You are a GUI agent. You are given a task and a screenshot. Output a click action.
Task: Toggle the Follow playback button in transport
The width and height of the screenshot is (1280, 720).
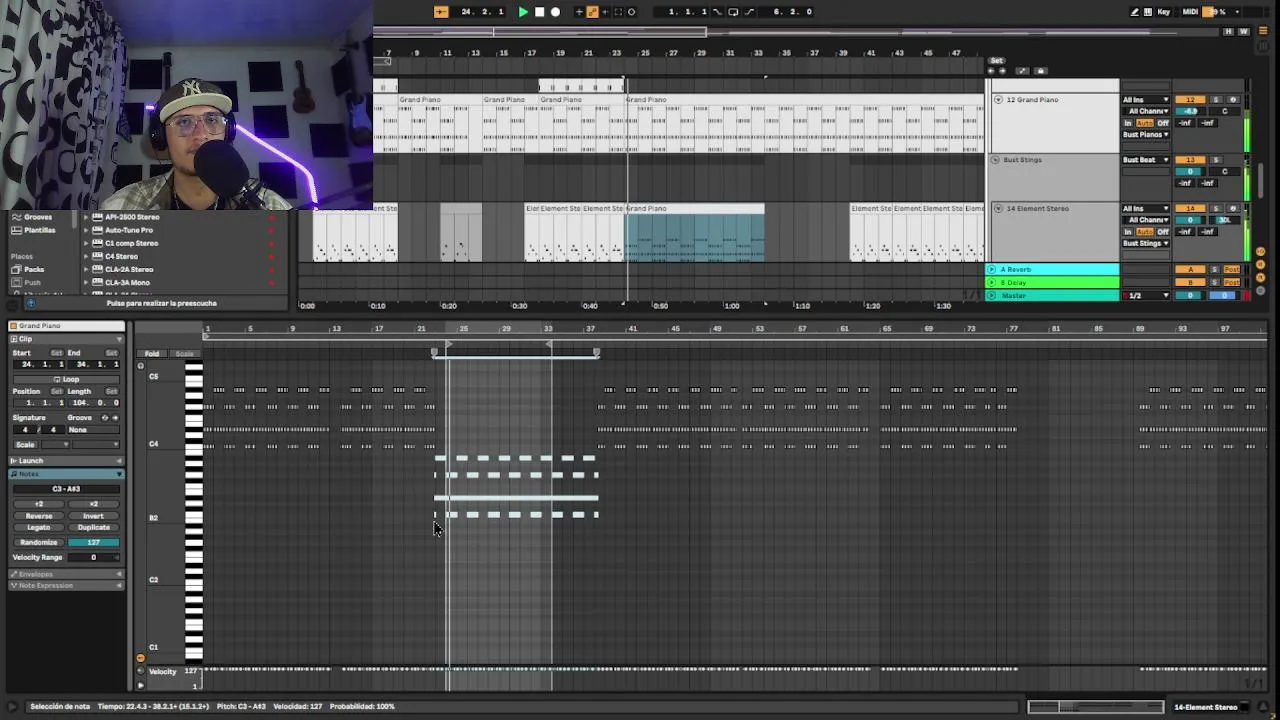click(x=441, y=12)
